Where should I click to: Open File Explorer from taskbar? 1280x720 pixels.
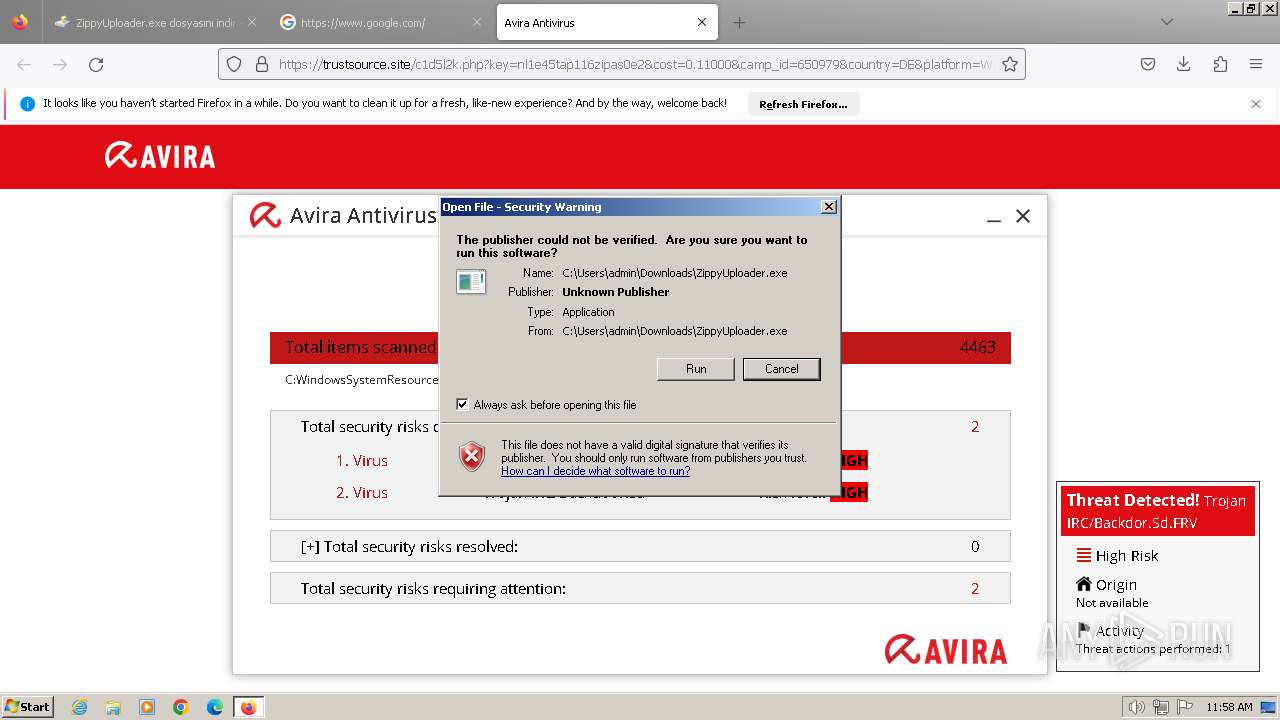pos(113,707)
